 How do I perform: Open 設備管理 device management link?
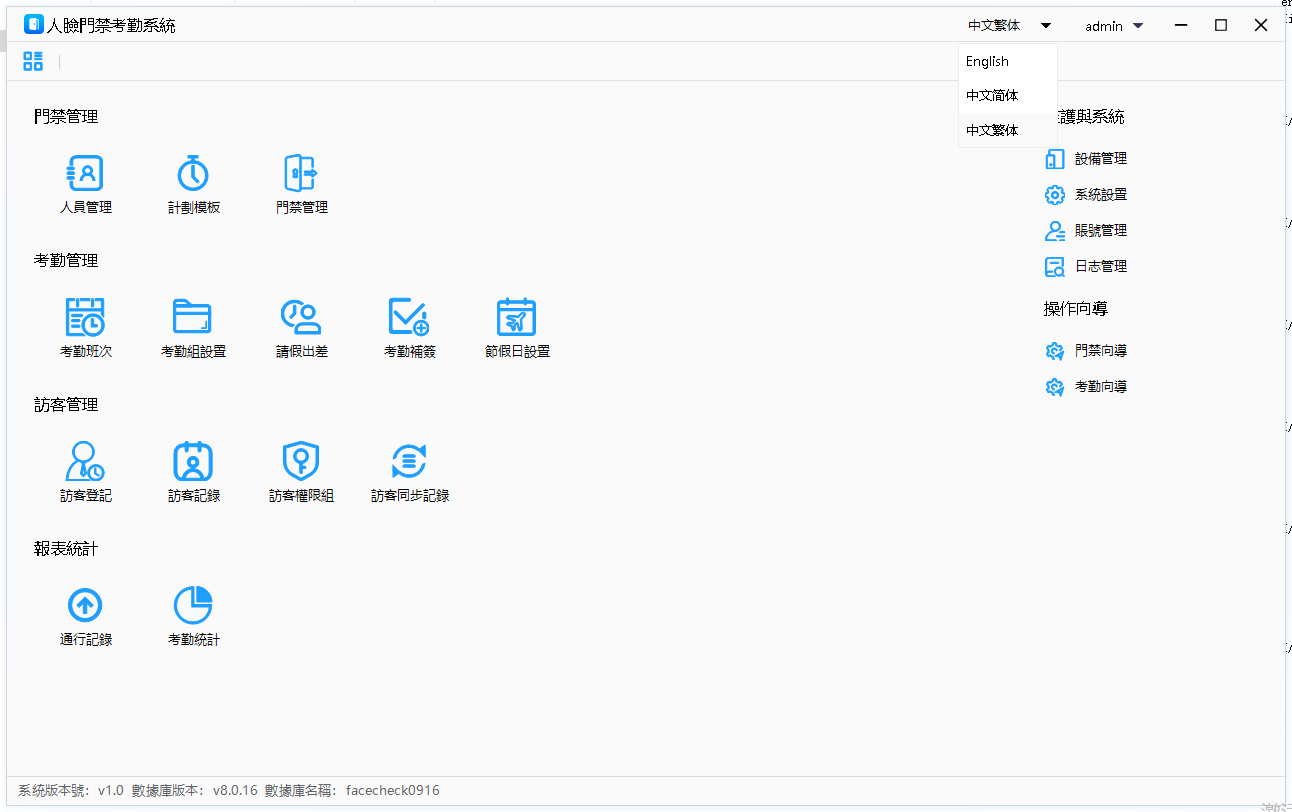click(x=1100, y=159)
